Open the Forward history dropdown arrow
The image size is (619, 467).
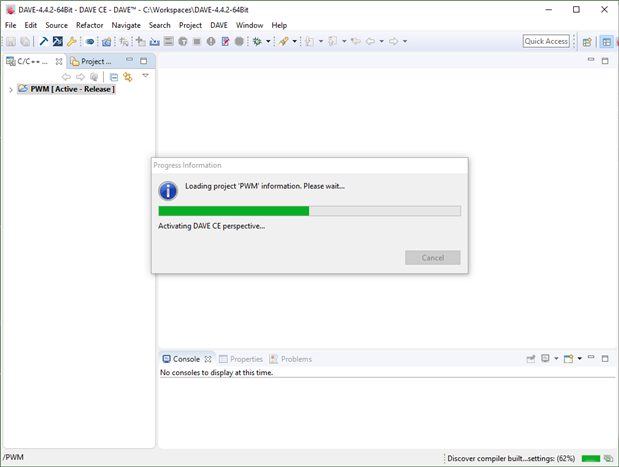[x=405, y=41]
